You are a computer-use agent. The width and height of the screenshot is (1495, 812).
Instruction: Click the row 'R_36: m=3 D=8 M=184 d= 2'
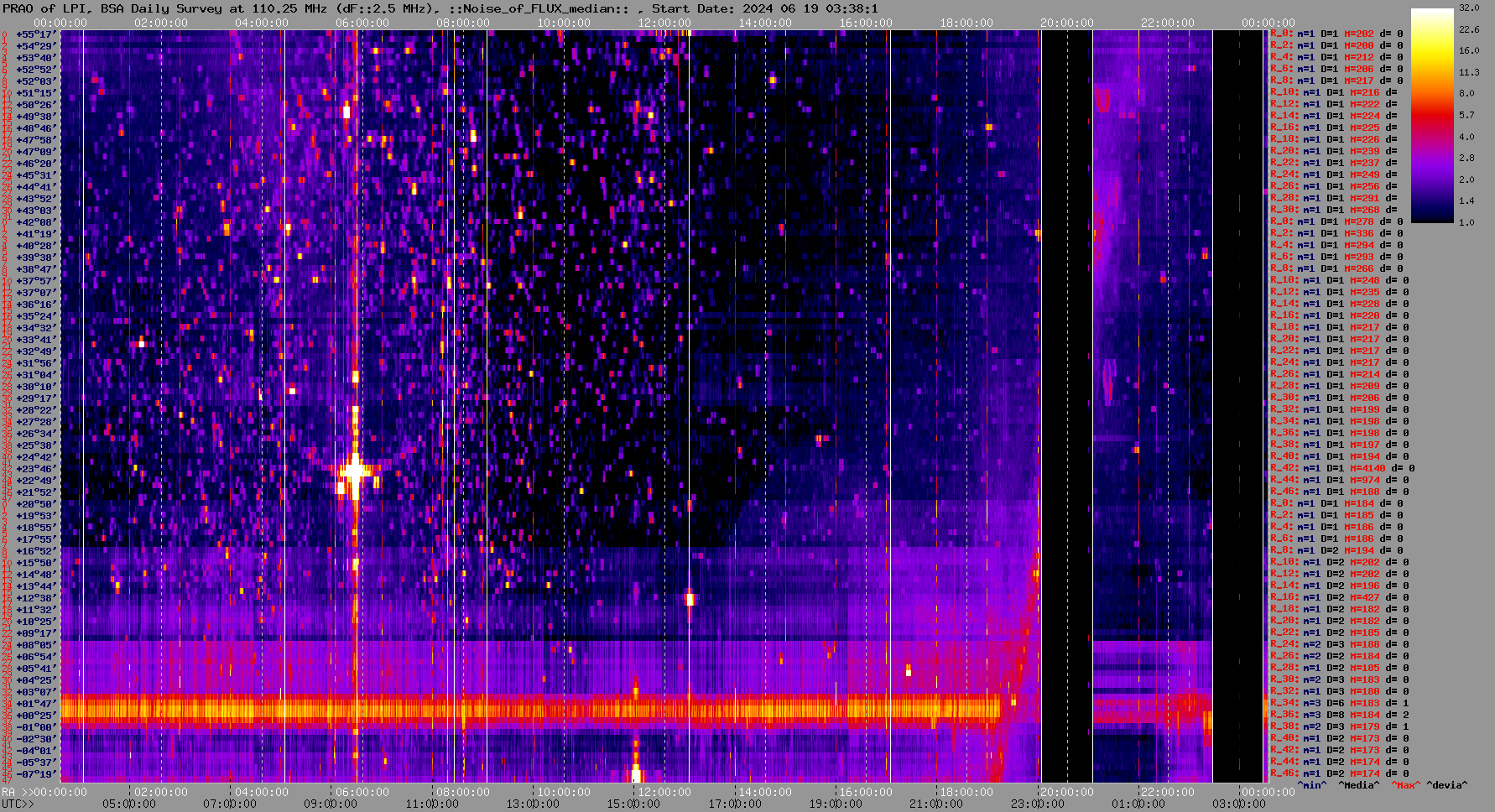click(1340, 716)
